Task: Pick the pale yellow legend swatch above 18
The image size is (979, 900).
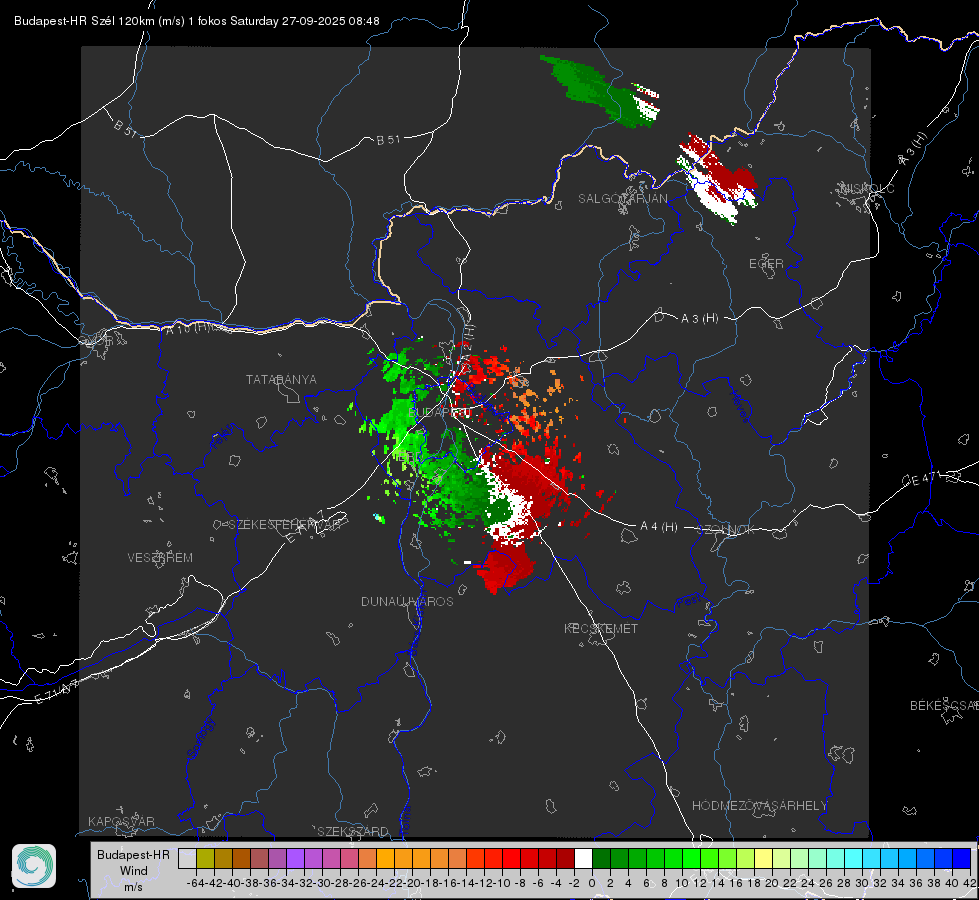Action: tap(764, 858)
